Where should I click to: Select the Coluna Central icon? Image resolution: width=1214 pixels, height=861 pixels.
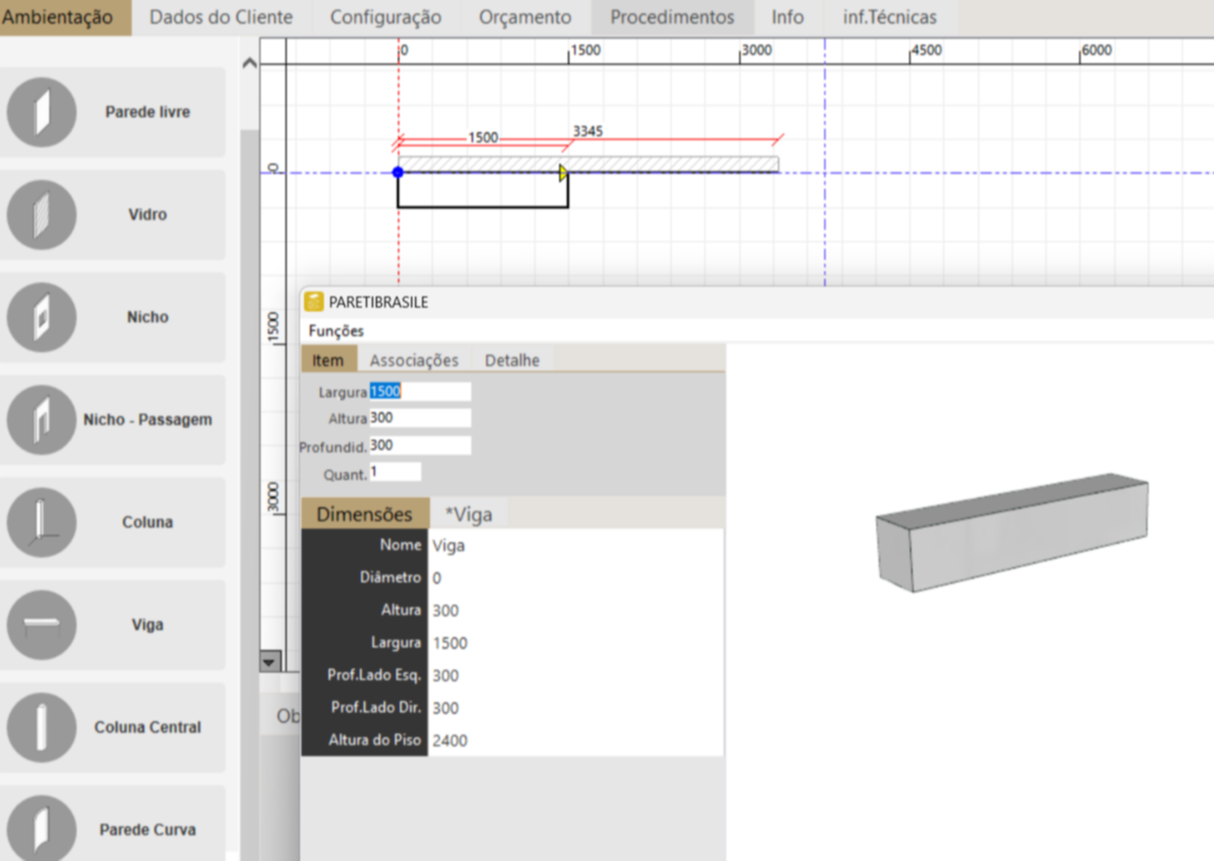41,727
